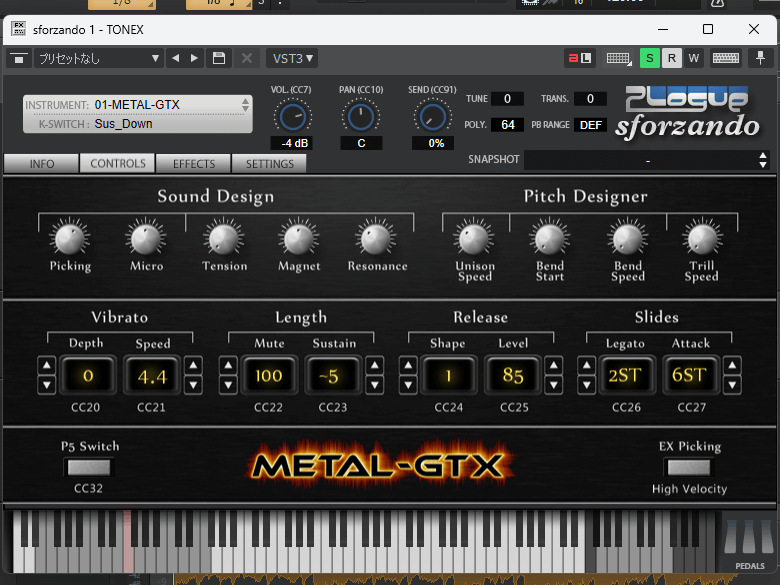The height and width of the screenshot is (585, 780).
Task: Click the red A/B compare icon
Action: [x=579, y=58]
